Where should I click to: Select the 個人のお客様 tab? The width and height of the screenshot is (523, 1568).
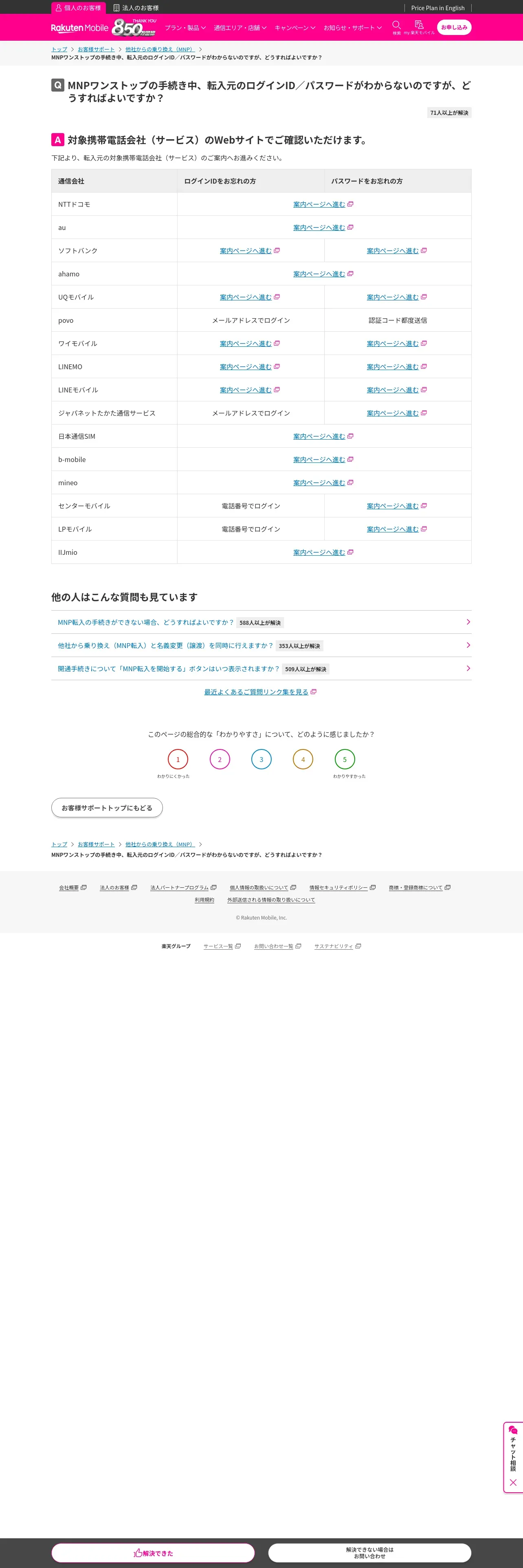click(x=79, y=8)
